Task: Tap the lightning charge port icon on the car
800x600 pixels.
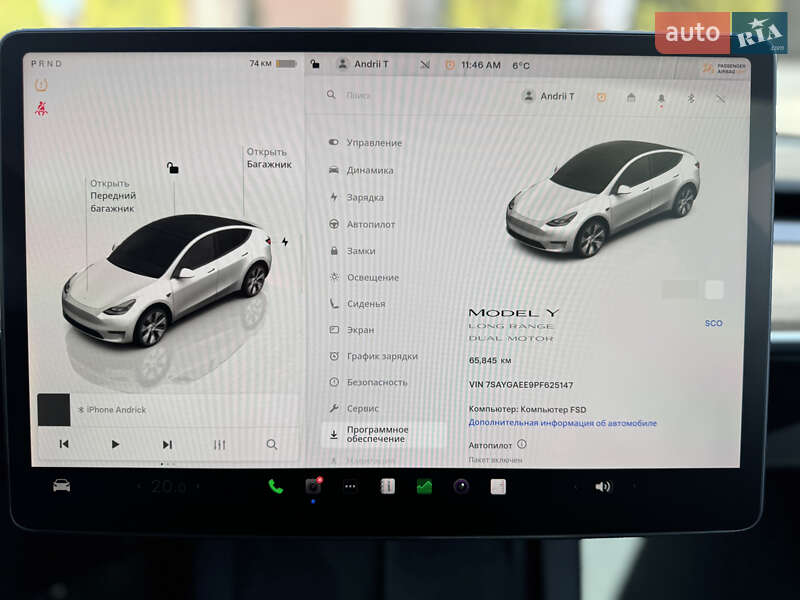Action: click(285, 240)
